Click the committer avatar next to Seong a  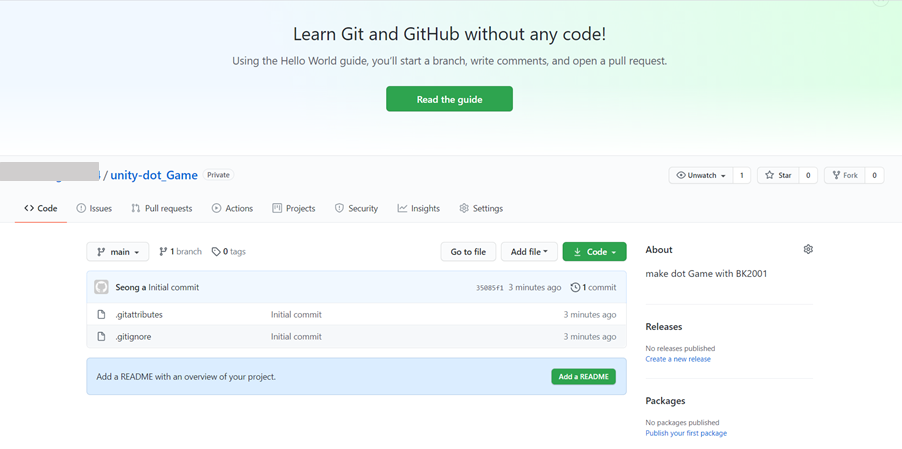(x=101, y=287)
